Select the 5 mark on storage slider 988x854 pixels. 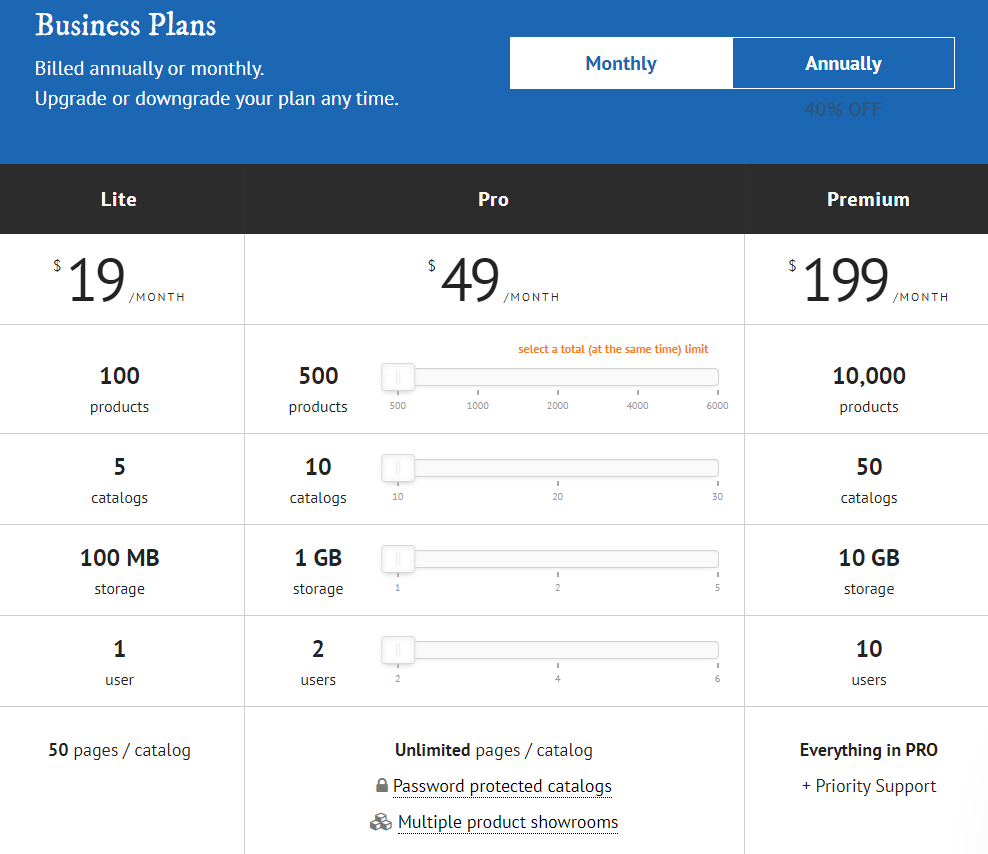[716, 588]
